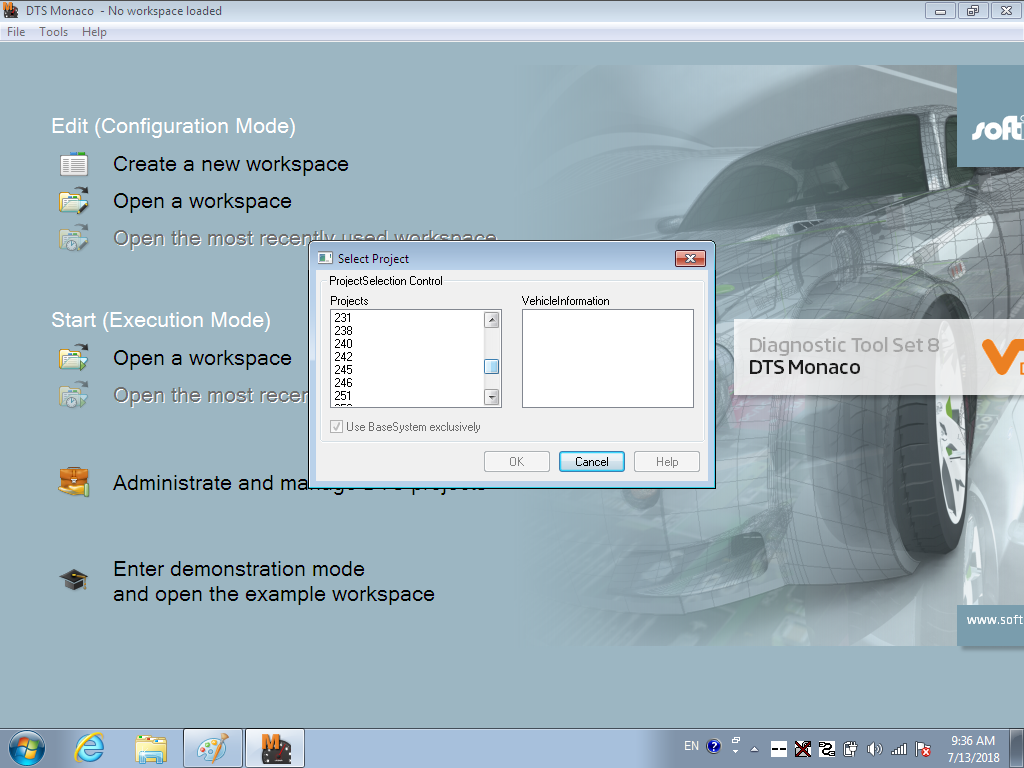Select project 242 in Projects list
1024x768 pixels.
343,357
